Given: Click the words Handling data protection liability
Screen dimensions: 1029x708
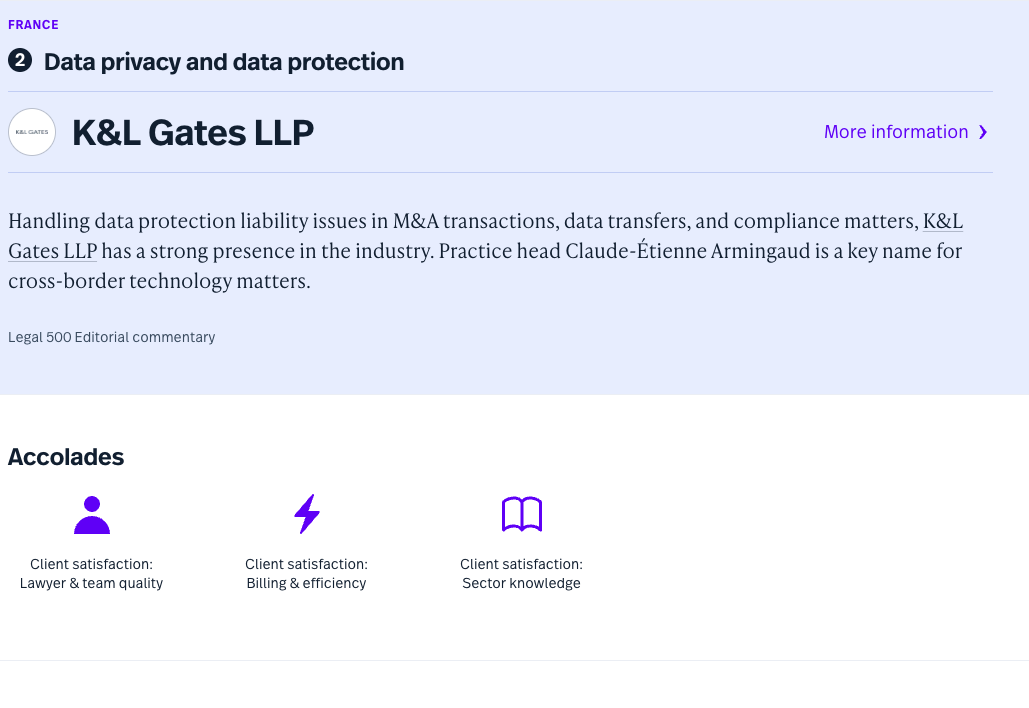Looking at the screenshot, I should click(x=157, y=222).
